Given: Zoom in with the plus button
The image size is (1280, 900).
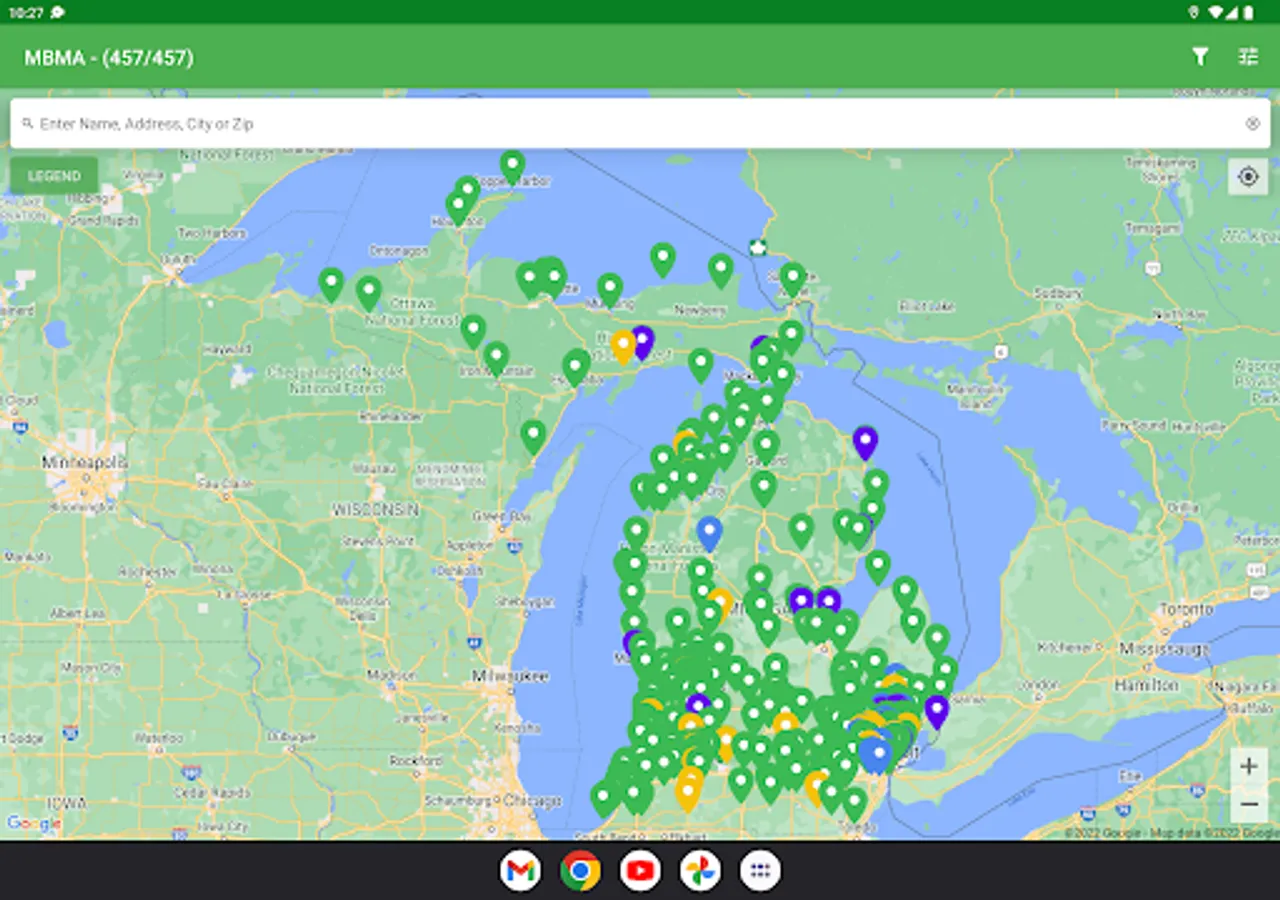Looking at the screenshot, I should coord(1249,767).
